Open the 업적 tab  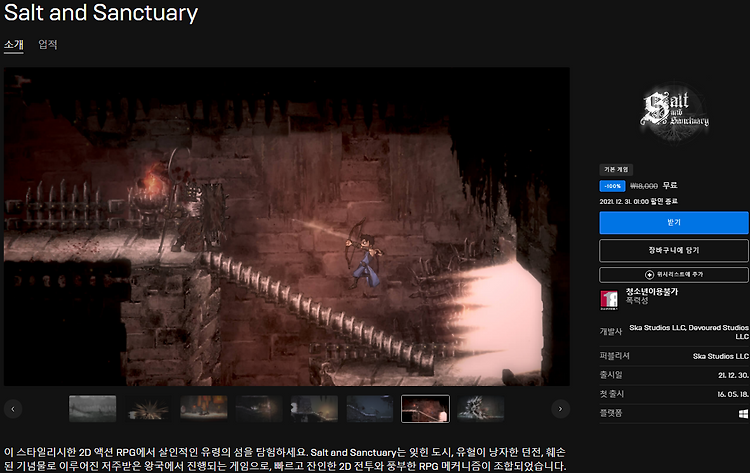coord(48,45)
